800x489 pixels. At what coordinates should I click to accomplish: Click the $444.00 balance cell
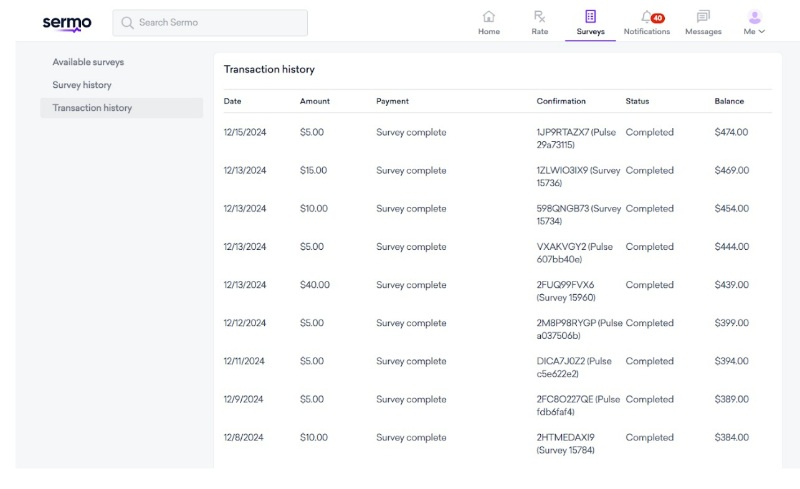732,247
